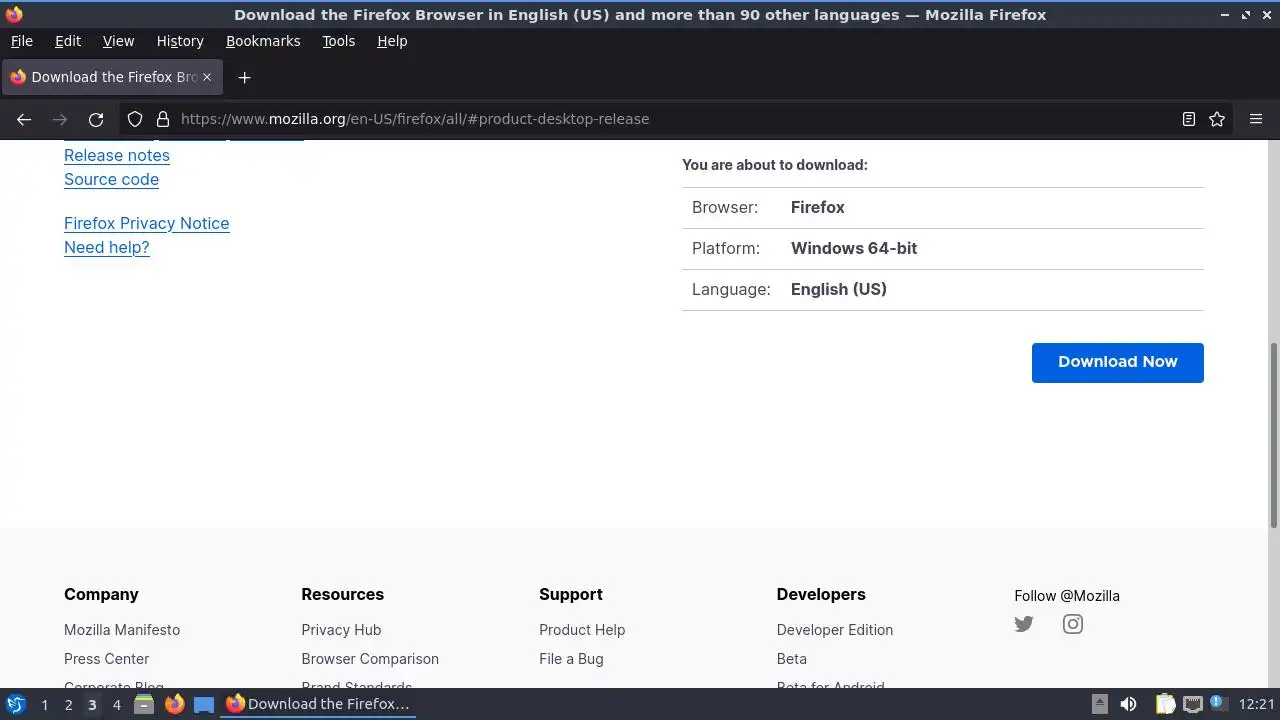Viewport: 1280px width, 720px height.
Task: Click the Download Now button
Action: click(x=1117, y=362)
